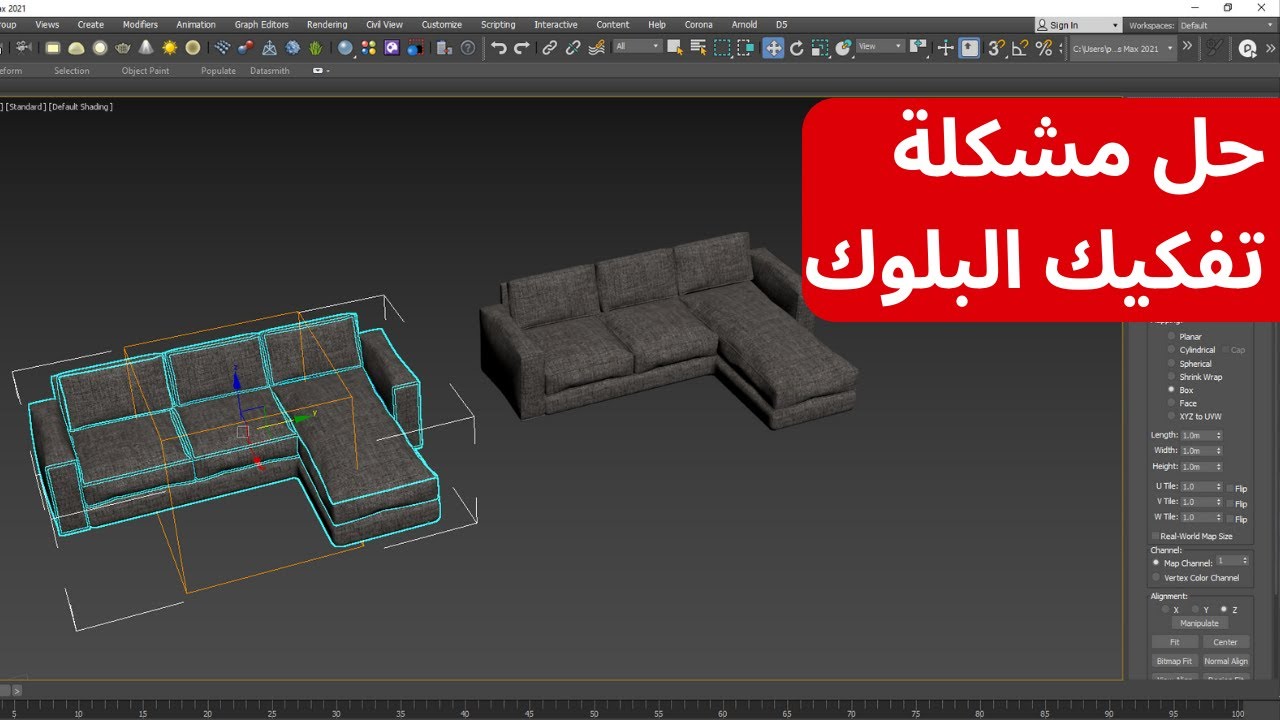Viewport: 1280px width, 720px height.
Task: Select the Vertex Color Channel radio button
Action: (1156, 577)
